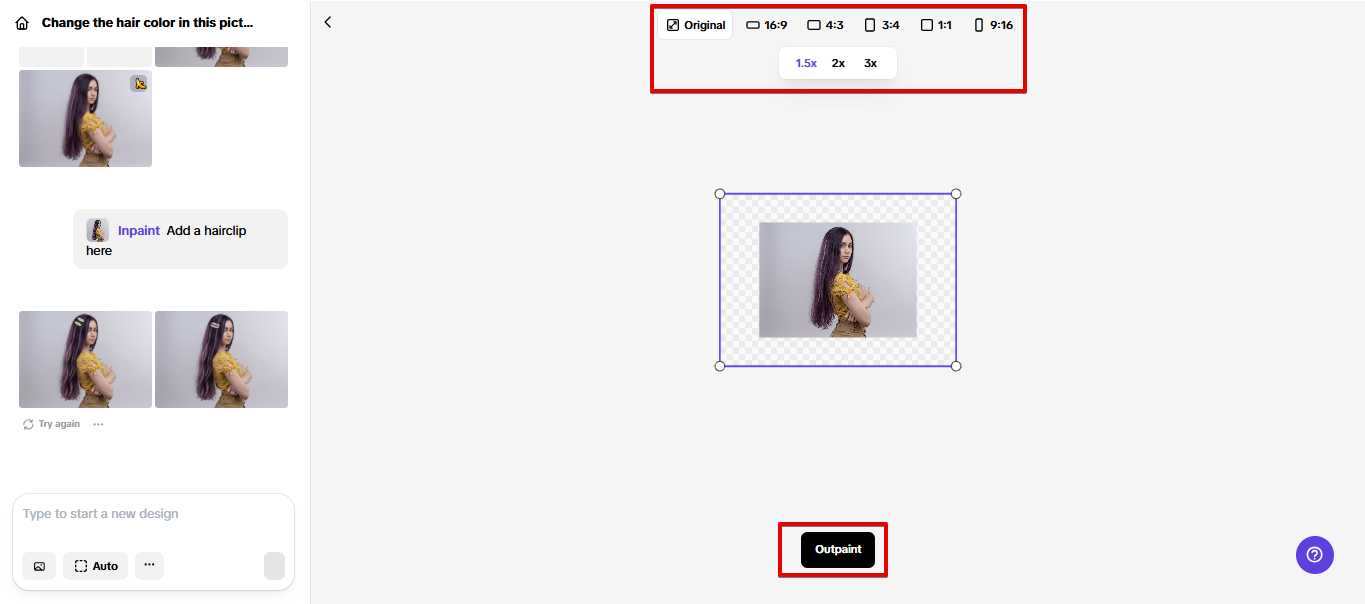Screen dimensions: 1365x604
Task: Click the edit icon on the top thumbnail
Action: [x=139, y=84]
